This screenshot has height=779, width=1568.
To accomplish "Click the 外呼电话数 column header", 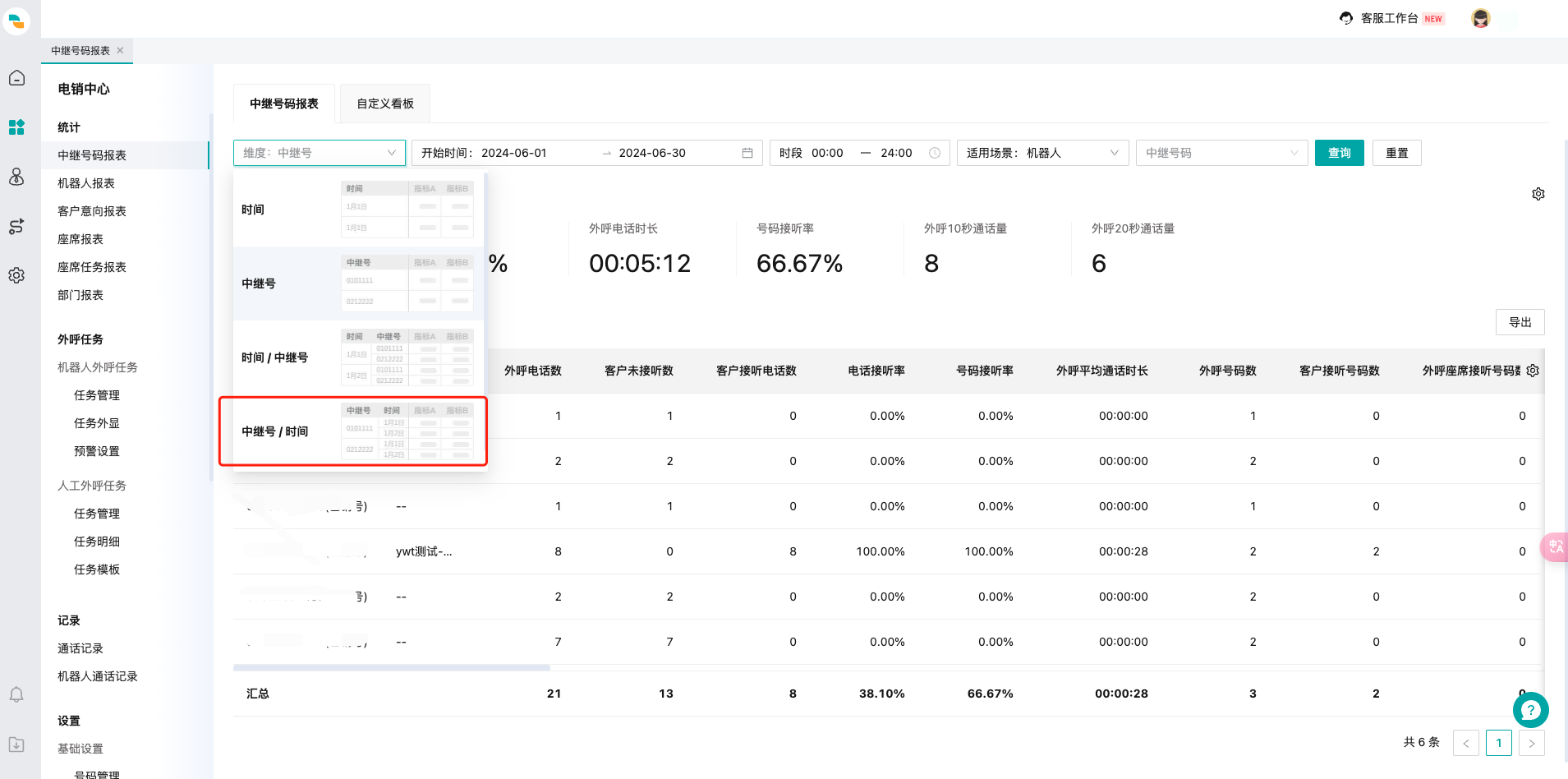I will (533, 371).
